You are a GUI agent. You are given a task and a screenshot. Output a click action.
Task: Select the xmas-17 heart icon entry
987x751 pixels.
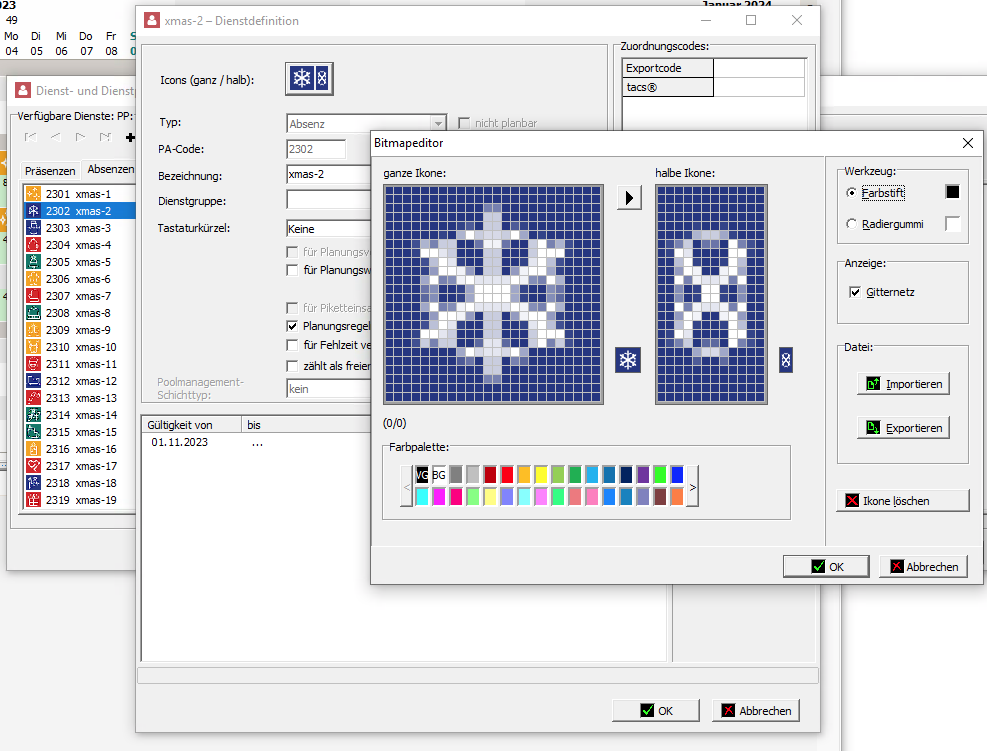click(33, 466)
